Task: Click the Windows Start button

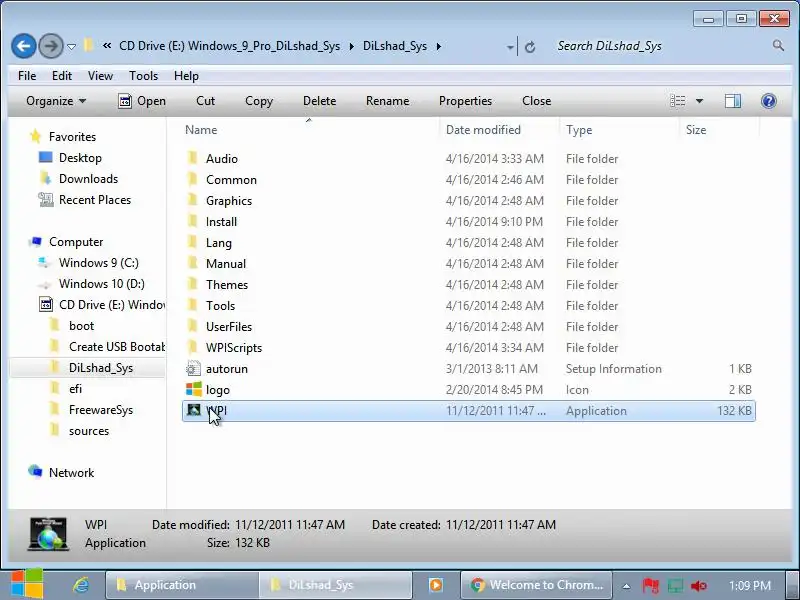Action: point(27,584)
